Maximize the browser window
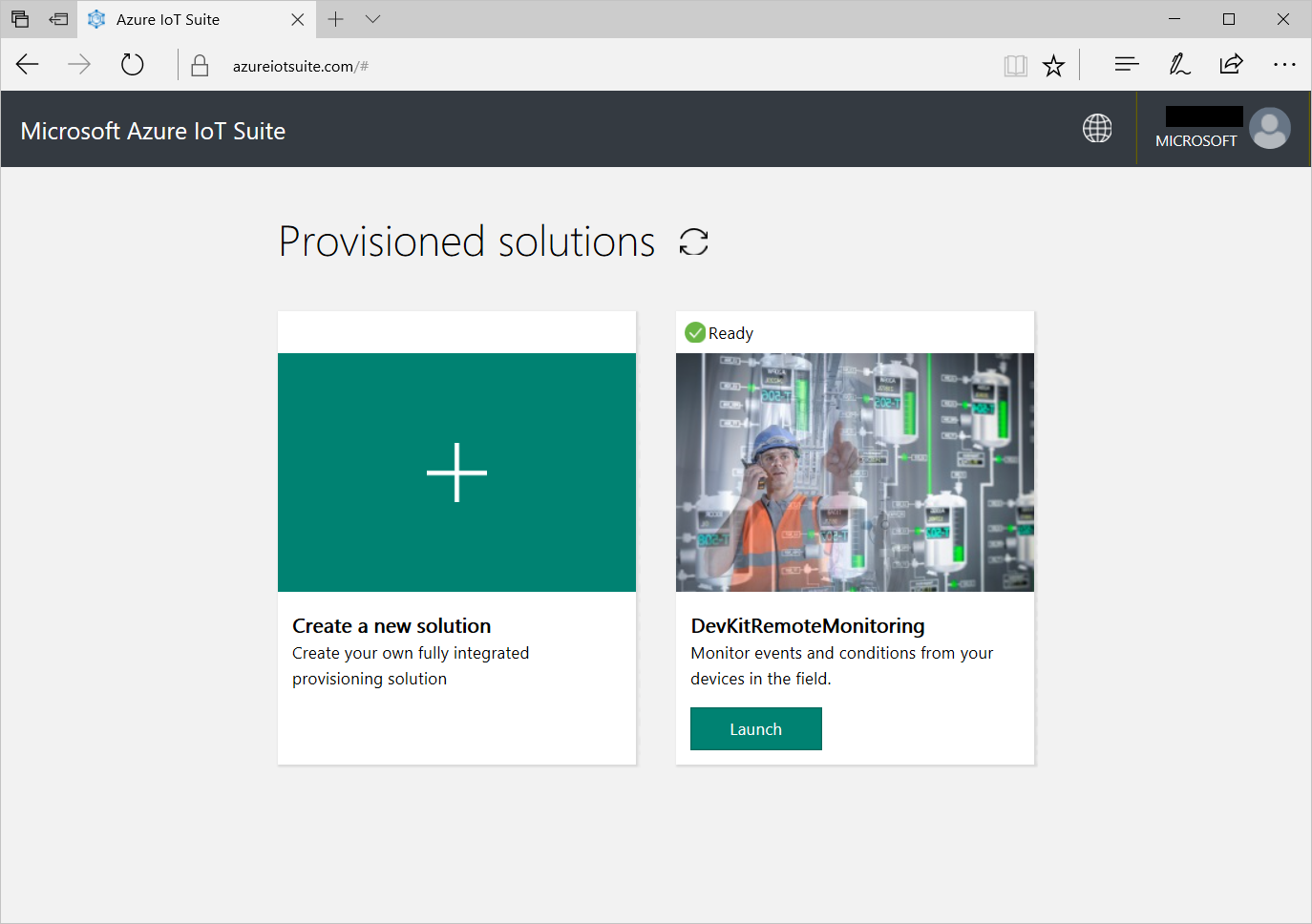Screen dimensions: 1312x924 pyautogui.click(x=1229, y=19)
